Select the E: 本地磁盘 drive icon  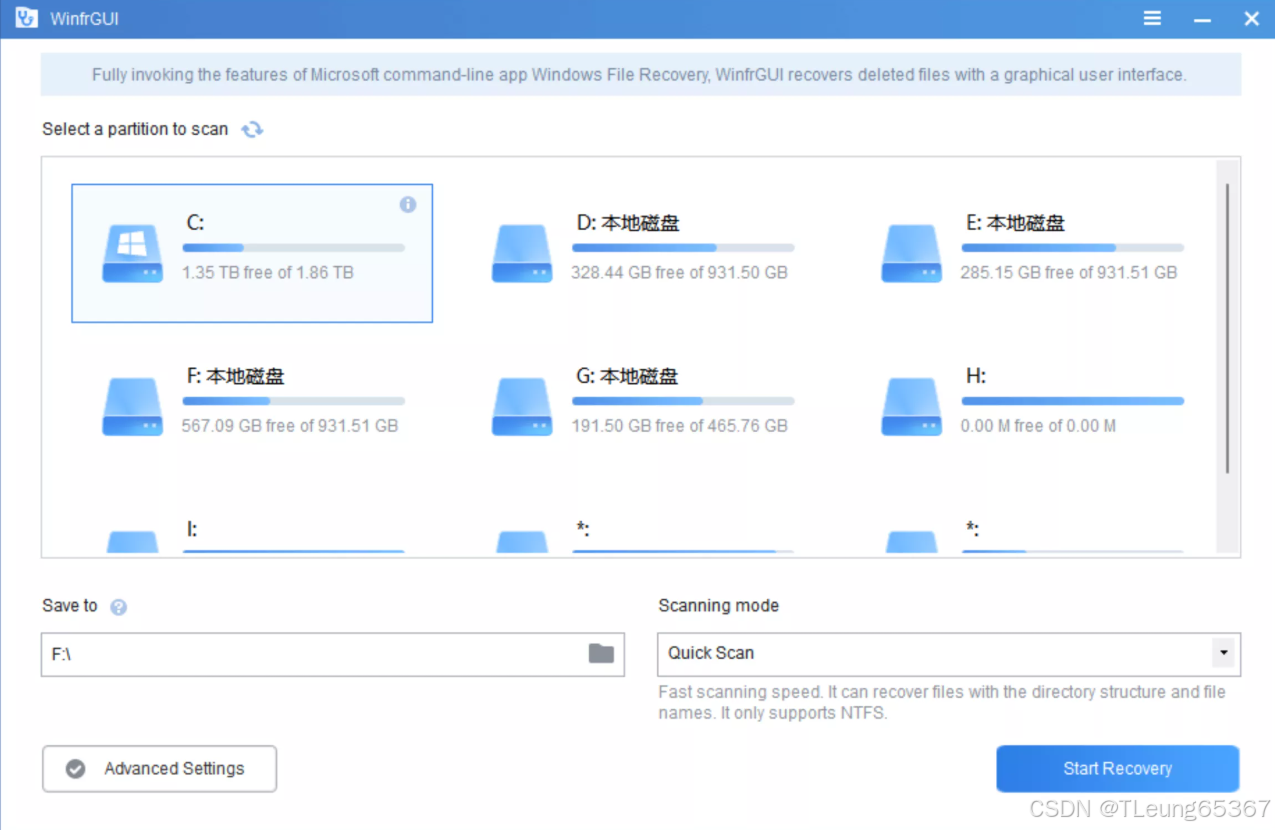tap(911, 253)
